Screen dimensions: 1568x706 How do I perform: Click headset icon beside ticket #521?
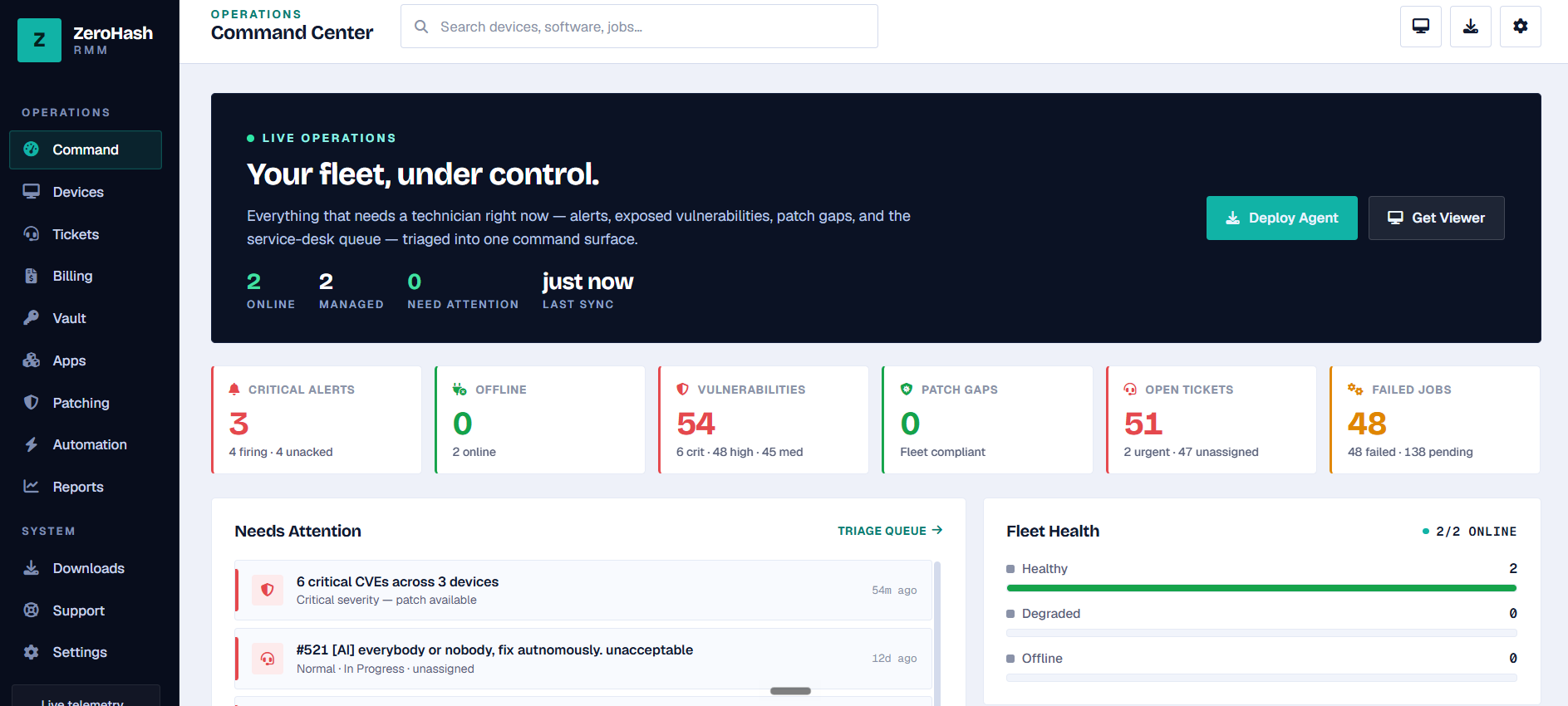268,659
